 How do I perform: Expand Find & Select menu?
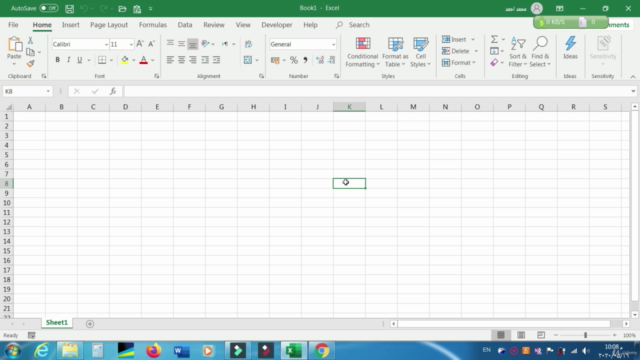[540, 52]
